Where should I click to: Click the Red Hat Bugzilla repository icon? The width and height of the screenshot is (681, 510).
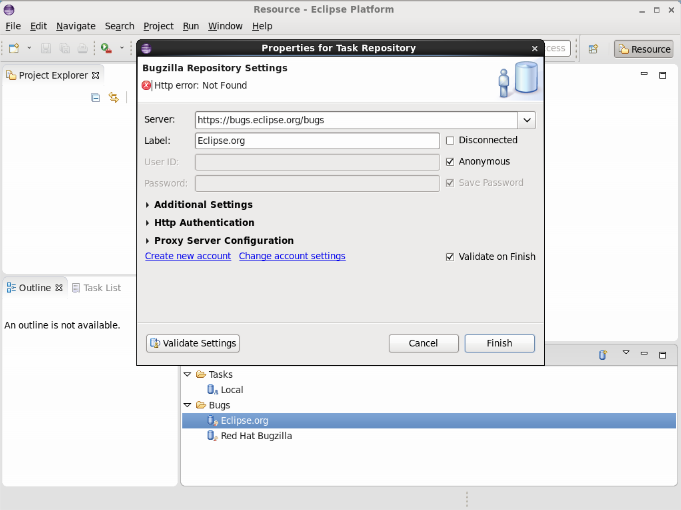212,436
